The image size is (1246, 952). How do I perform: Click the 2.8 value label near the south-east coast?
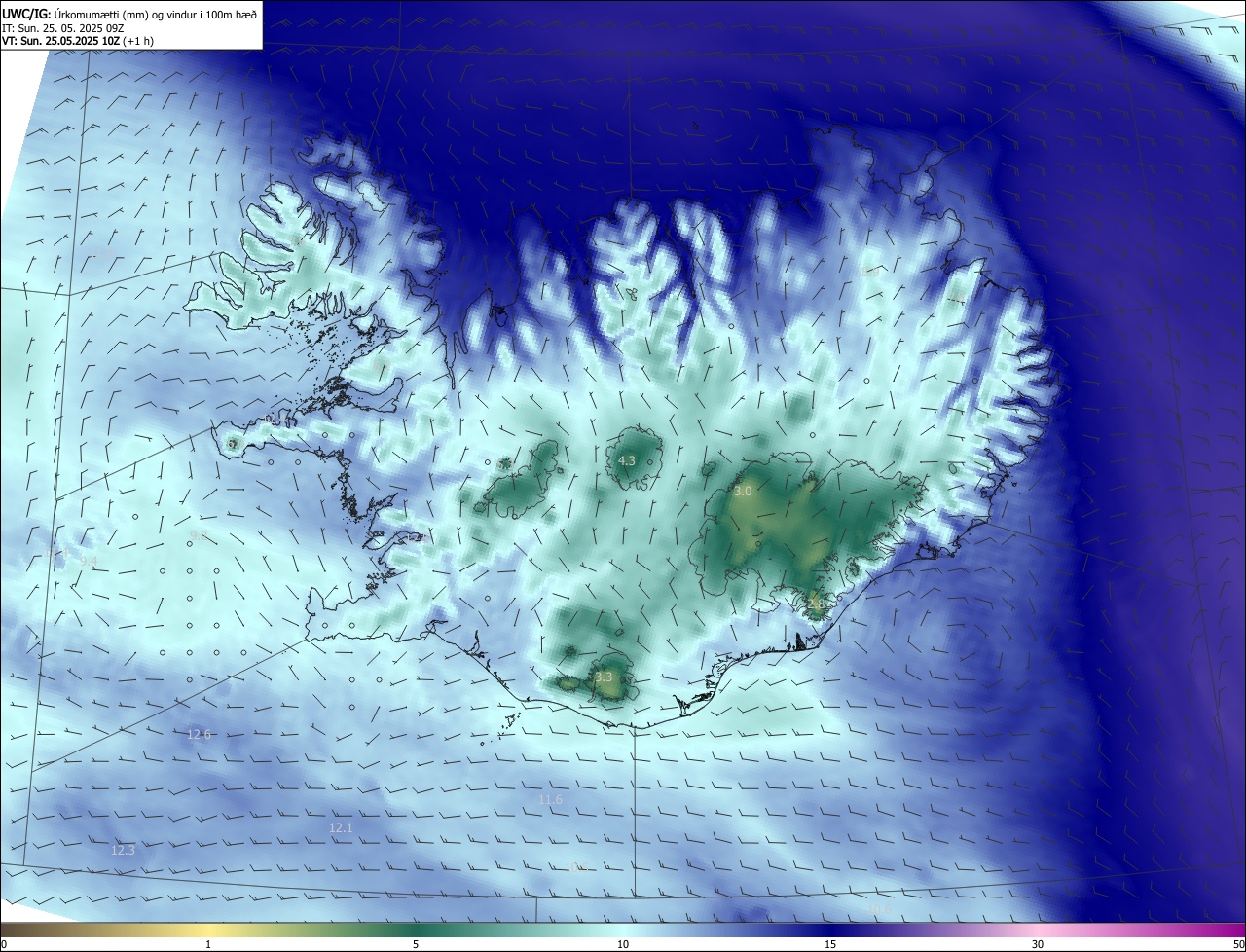pos(816,604)
